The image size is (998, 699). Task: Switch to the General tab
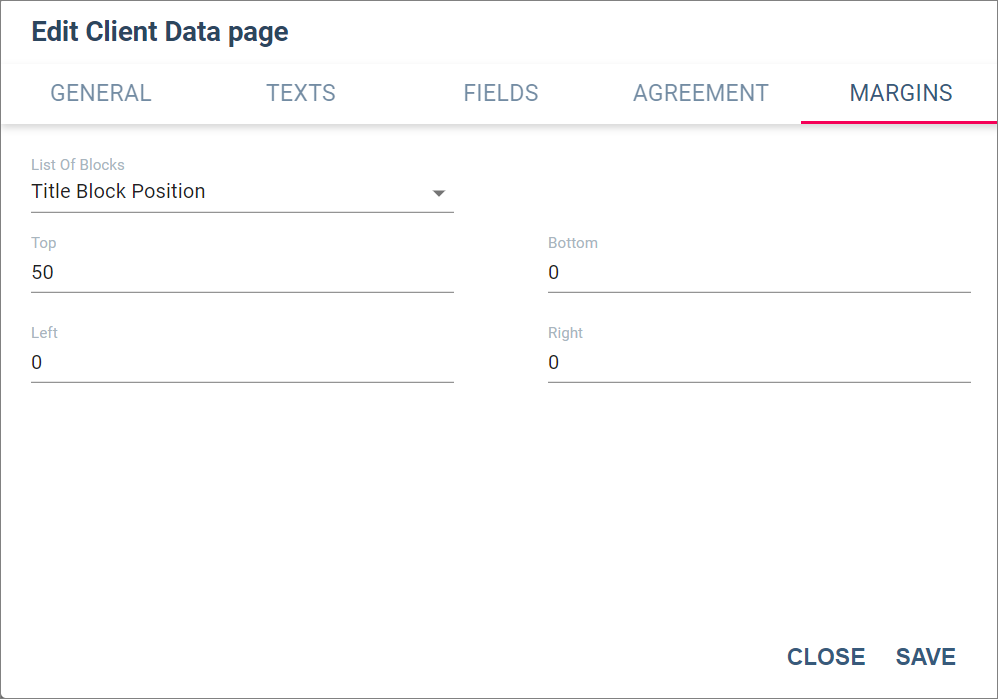coord(101,93)
